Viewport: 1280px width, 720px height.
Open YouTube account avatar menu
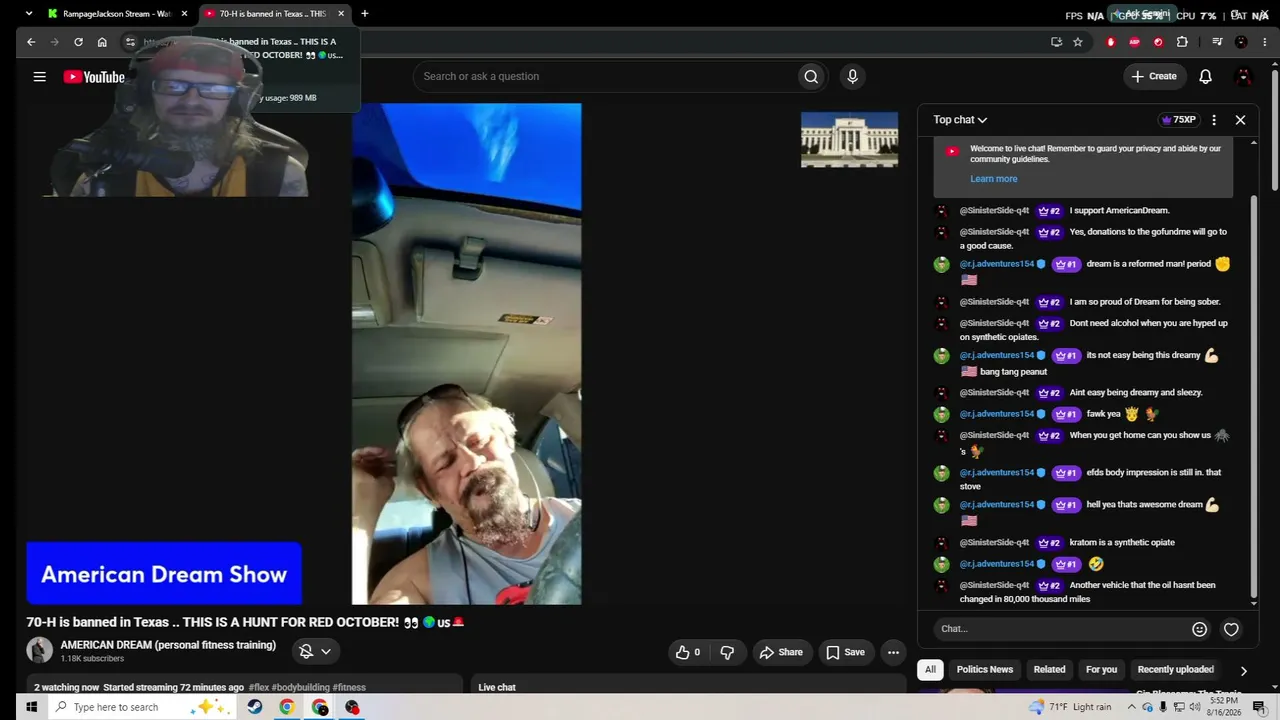tap(1244, 76)
